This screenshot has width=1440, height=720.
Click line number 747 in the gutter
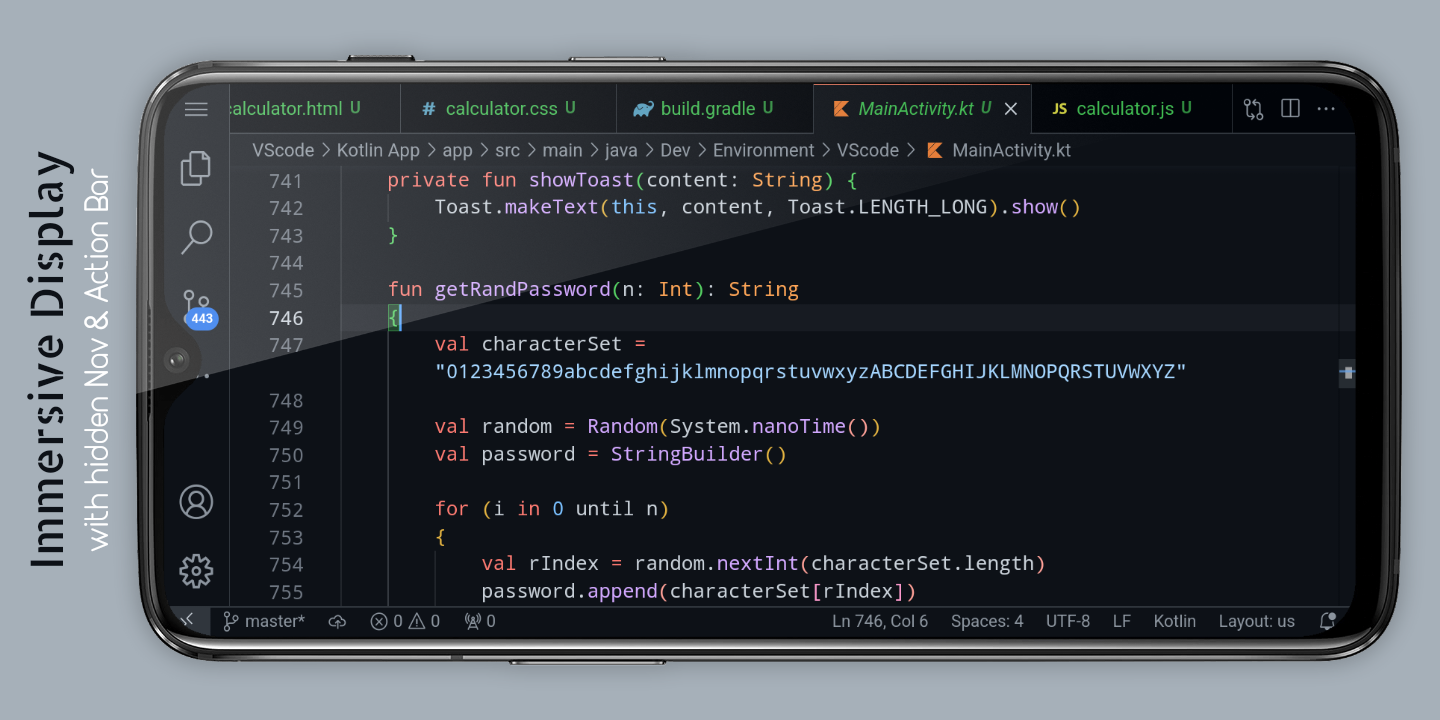pyautogui.click(x=286, y=345)
